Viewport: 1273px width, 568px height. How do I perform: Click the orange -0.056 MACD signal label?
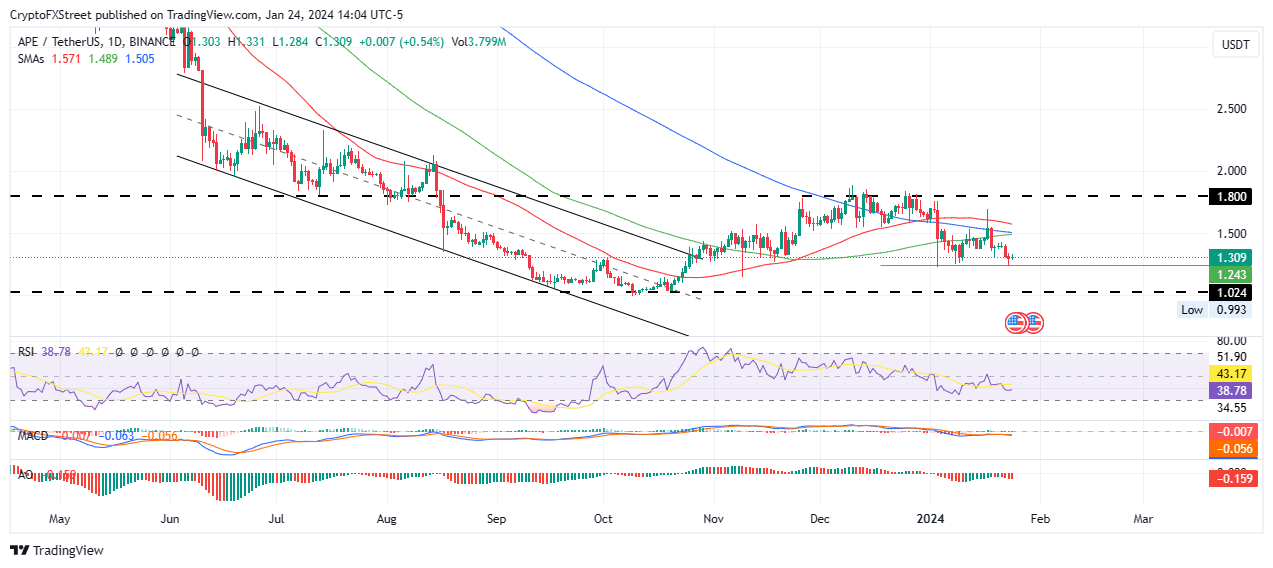(x=1237, y=448)
